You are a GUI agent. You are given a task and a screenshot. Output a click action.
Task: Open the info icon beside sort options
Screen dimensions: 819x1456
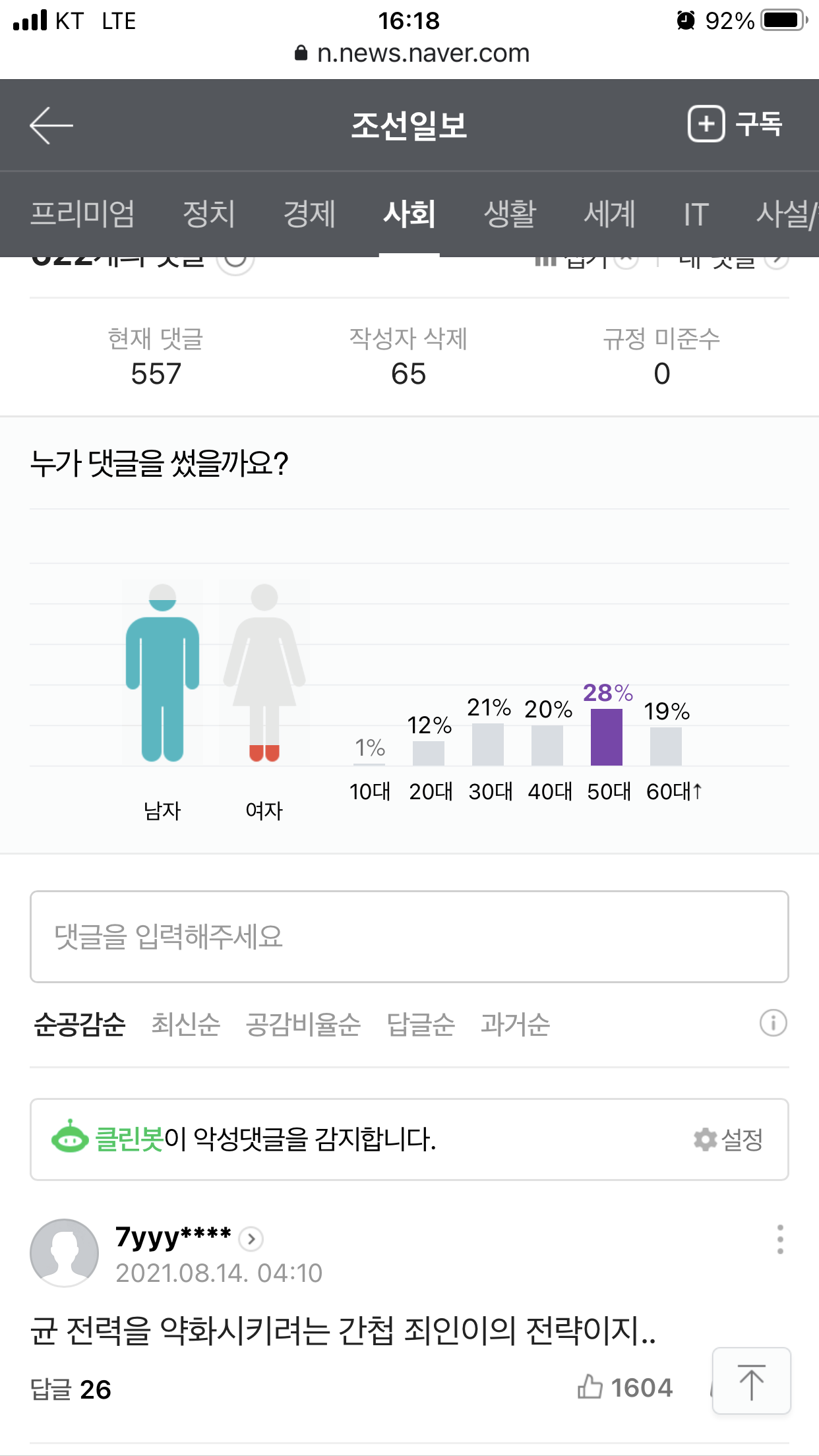click(773, 1023)
